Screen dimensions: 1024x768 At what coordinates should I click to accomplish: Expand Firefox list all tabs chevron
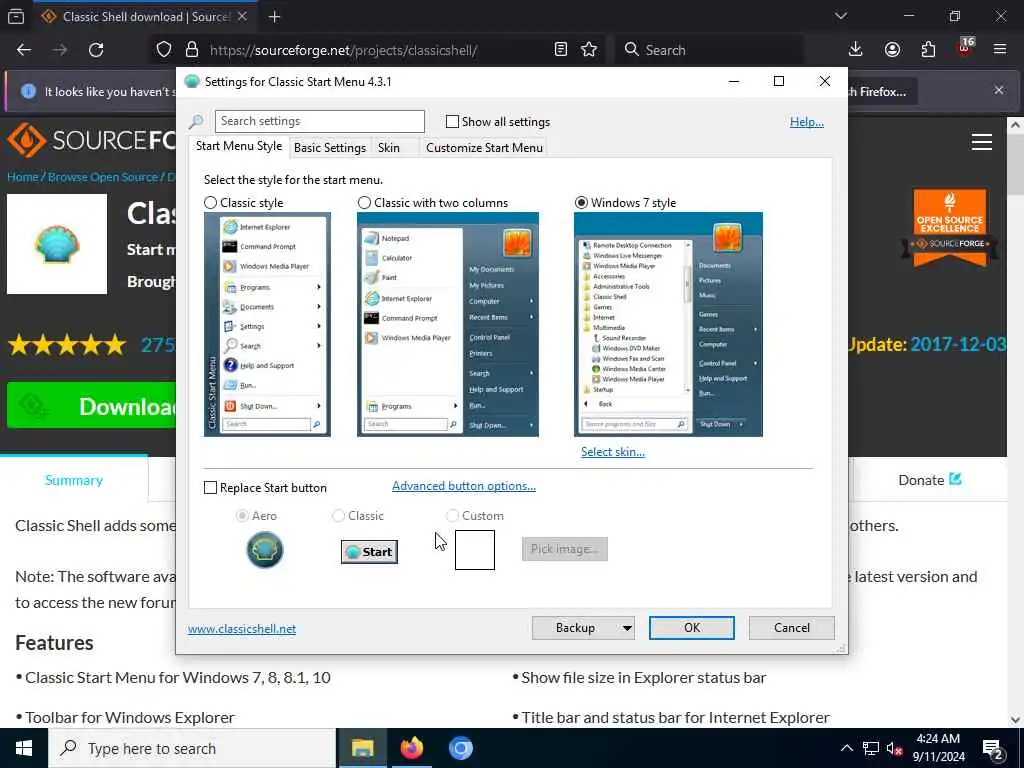(840, 16)
